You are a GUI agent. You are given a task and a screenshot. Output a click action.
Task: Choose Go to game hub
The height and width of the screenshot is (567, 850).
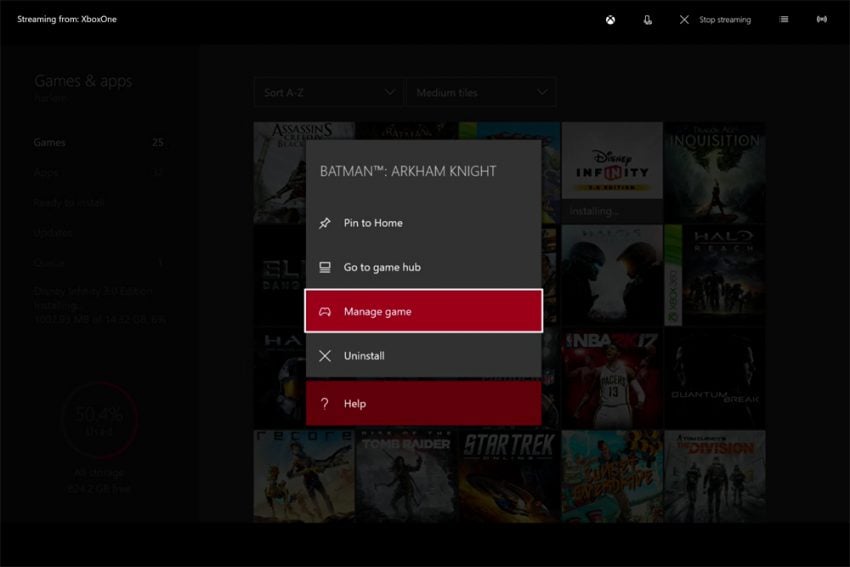point(423,267)
